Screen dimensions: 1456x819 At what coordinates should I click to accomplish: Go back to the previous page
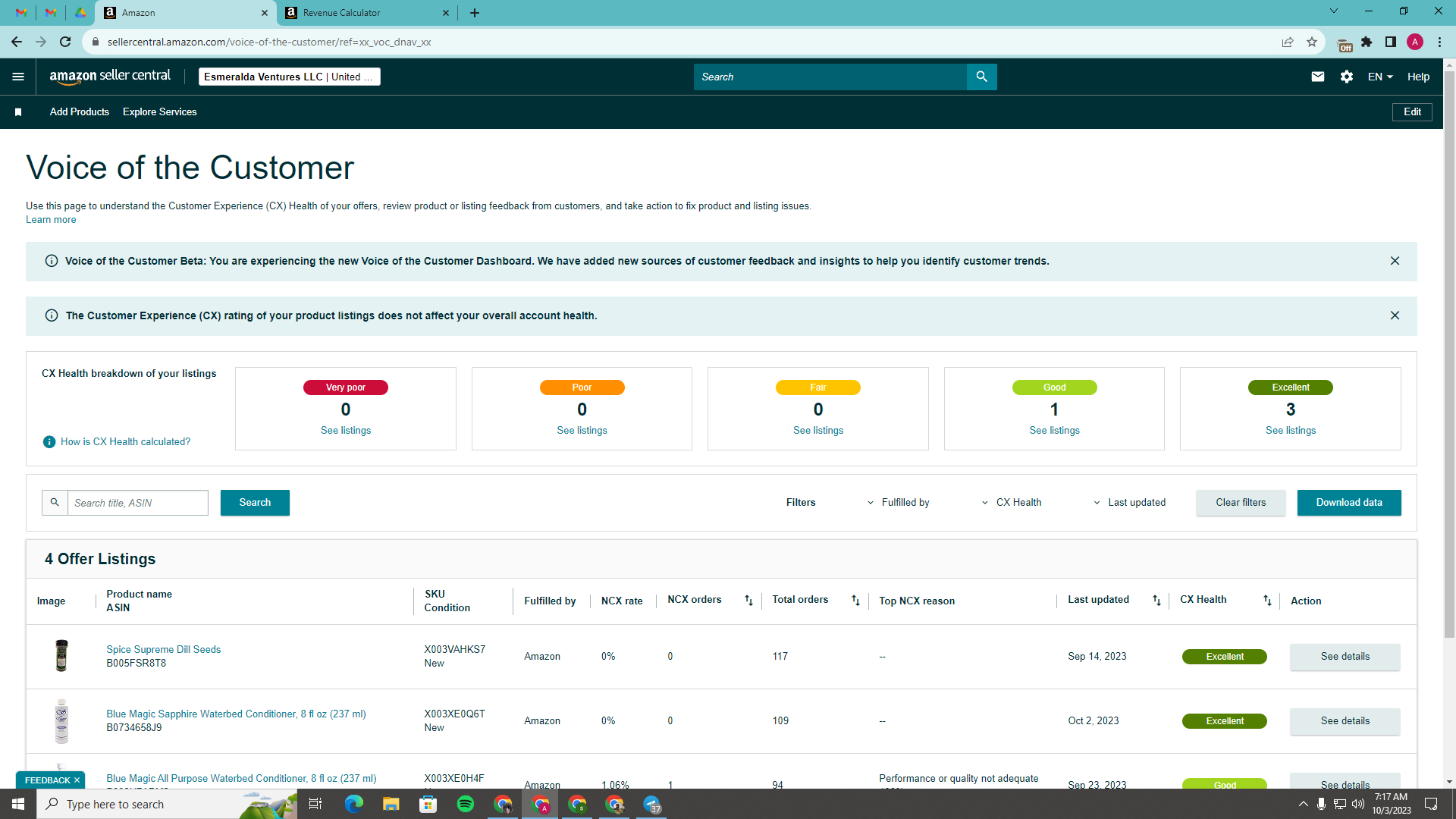tap(17, 42)
